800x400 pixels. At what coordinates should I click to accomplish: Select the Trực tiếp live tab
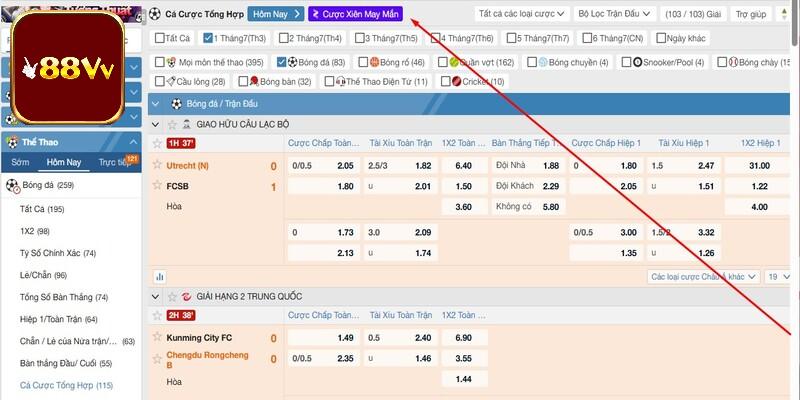(114, 162)
